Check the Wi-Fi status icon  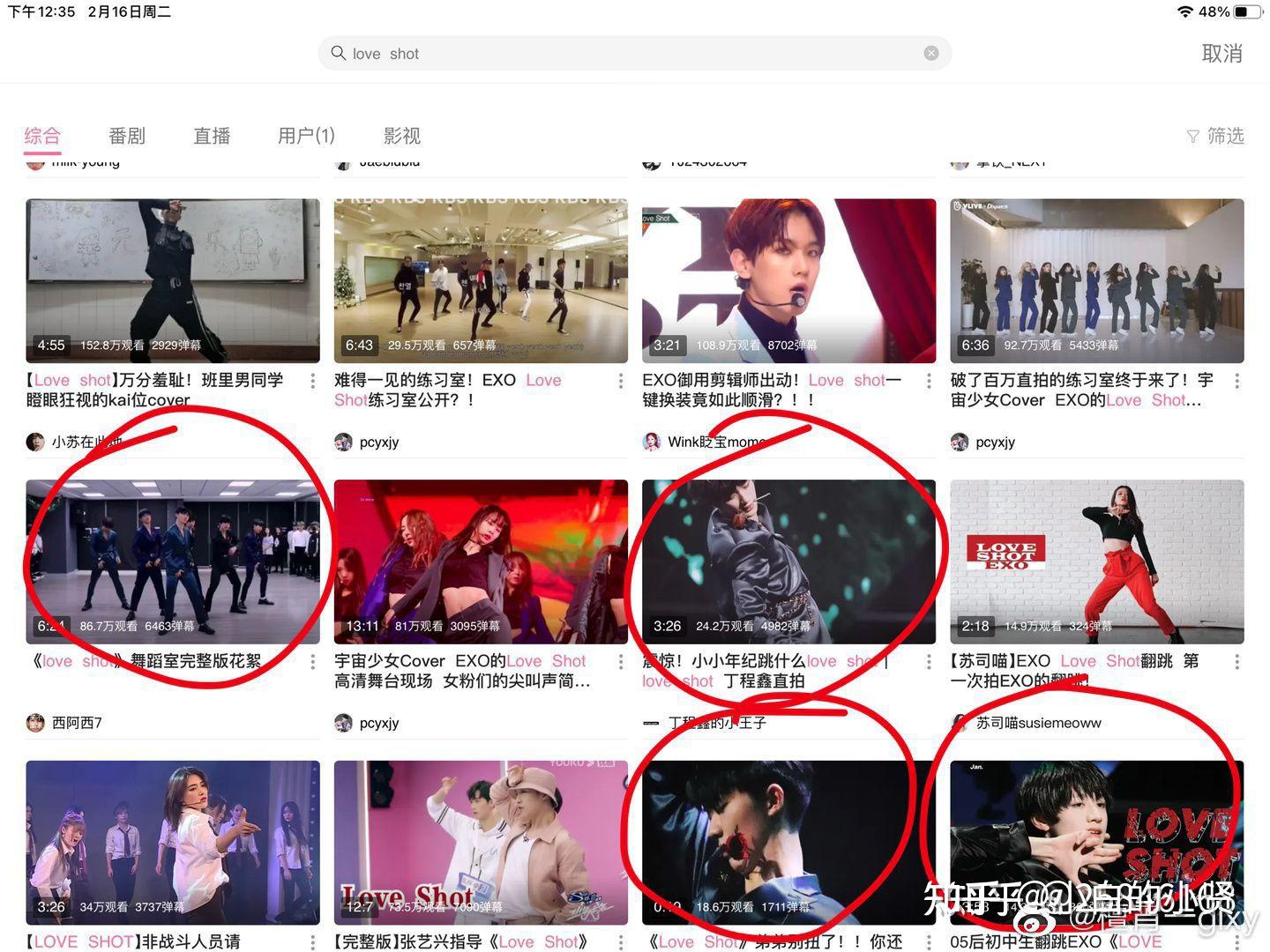1186,11
